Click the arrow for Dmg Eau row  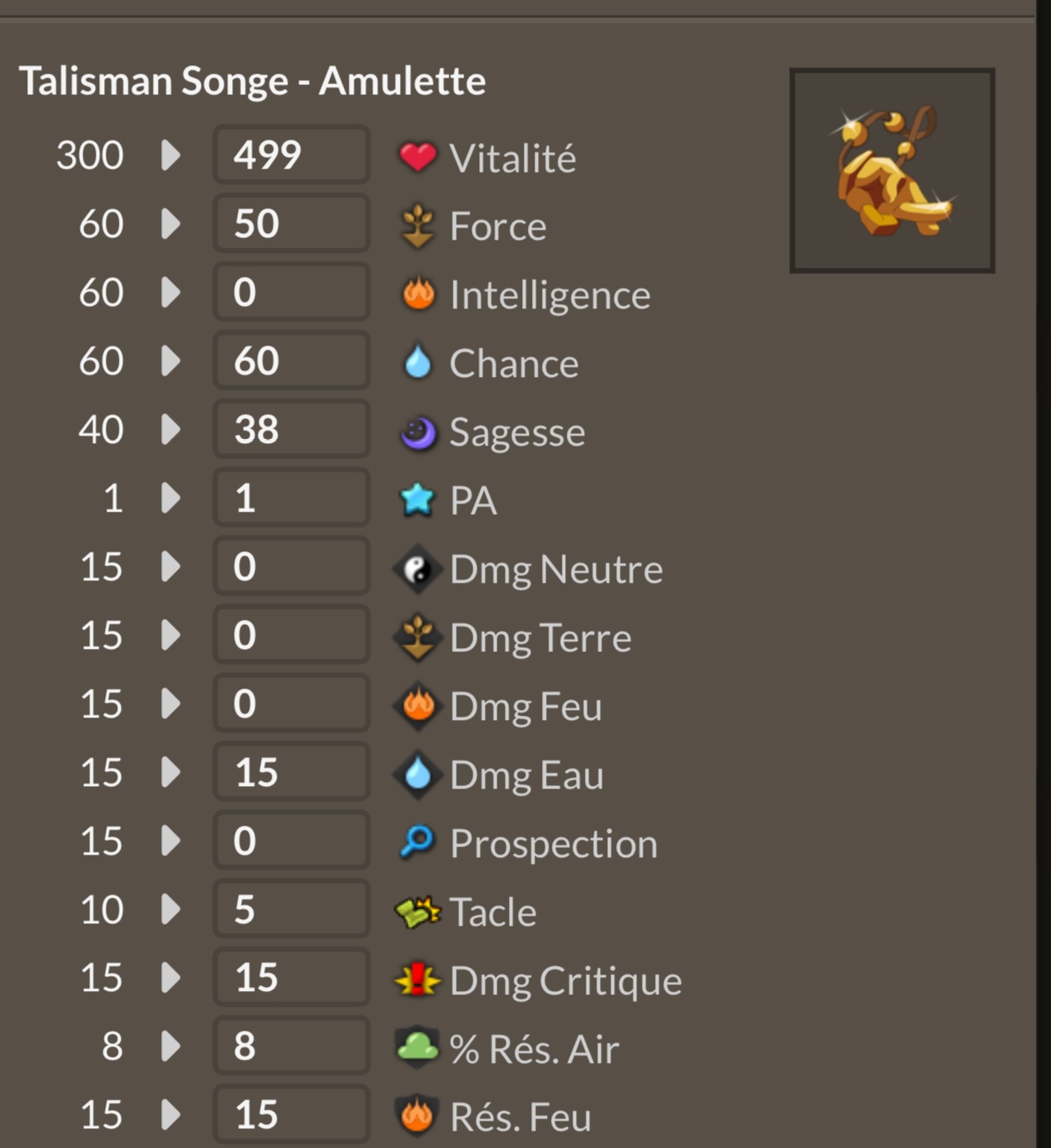(x=170, y=772)
